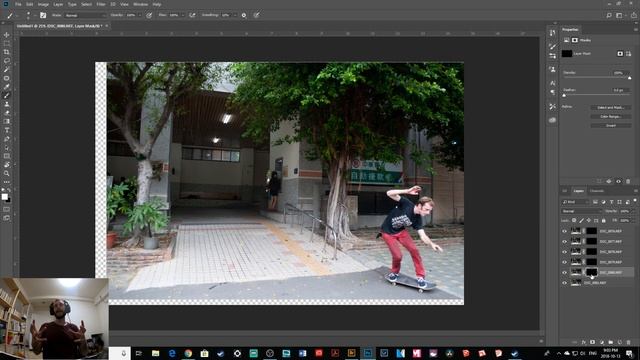Screen dimensions: 640x360
Task: Click the Density slider handle
Action: [629, 78]
